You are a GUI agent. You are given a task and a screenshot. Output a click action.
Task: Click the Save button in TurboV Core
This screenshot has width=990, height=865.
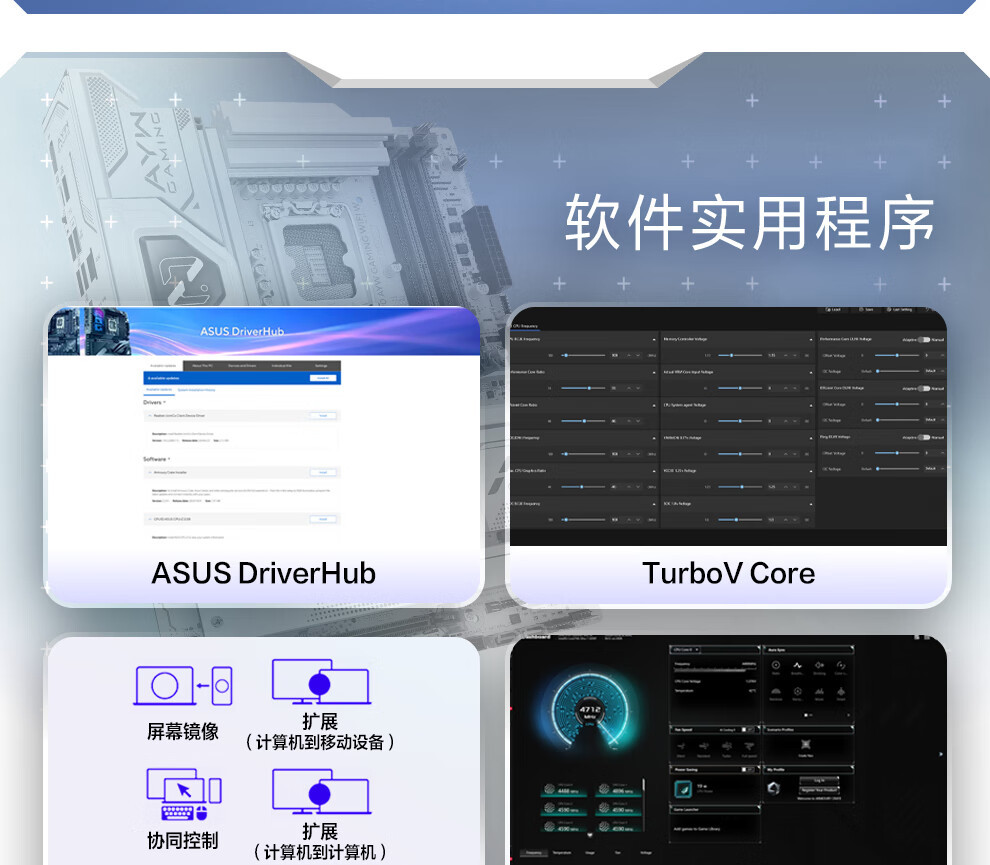(x=867, y=310)
